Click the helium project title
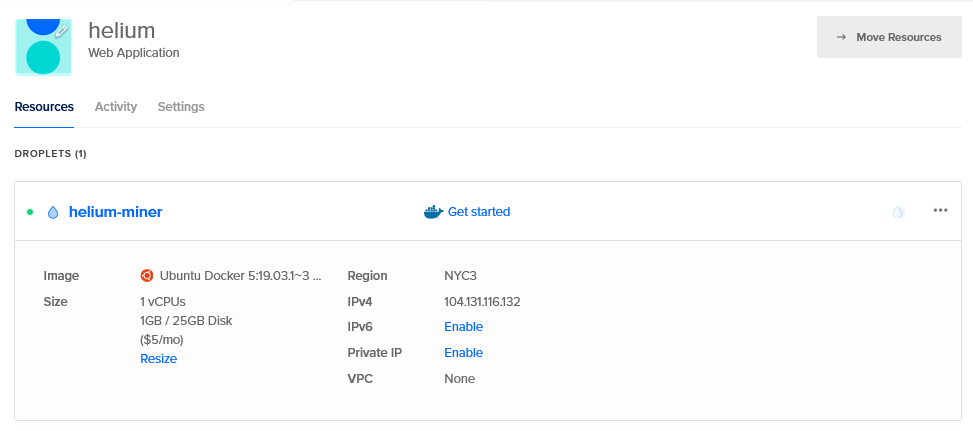The height and width of the screenshot is (431, 973). click(x=122, y=30)
